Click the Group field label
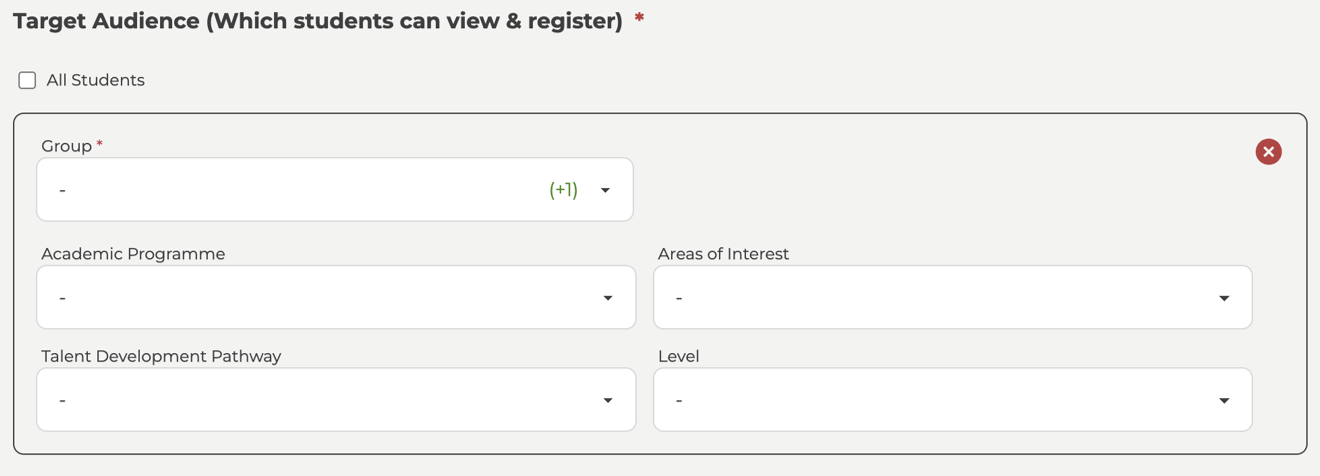The height and width of the screenshot is (476, 1320). click(66, 146)
